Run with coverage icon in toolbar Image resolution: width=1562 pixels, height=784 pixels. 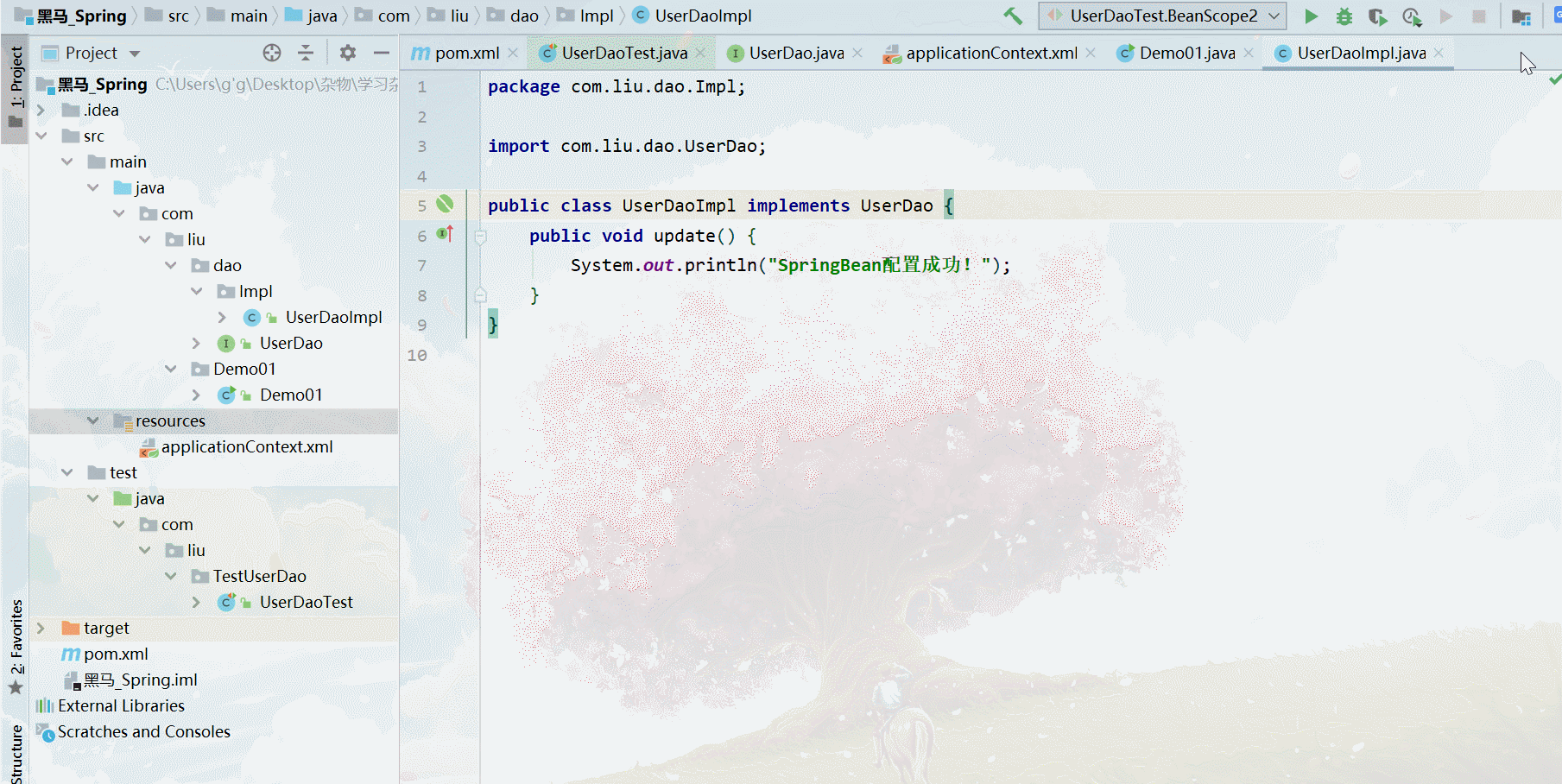1378,16
